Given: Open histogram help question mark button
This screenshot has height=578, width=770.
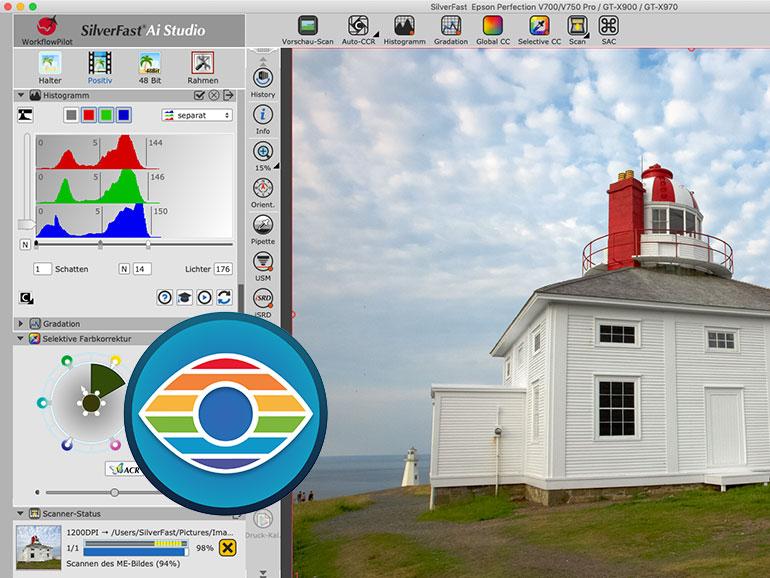Looking at the screenshot, I should tap(165, 298).
